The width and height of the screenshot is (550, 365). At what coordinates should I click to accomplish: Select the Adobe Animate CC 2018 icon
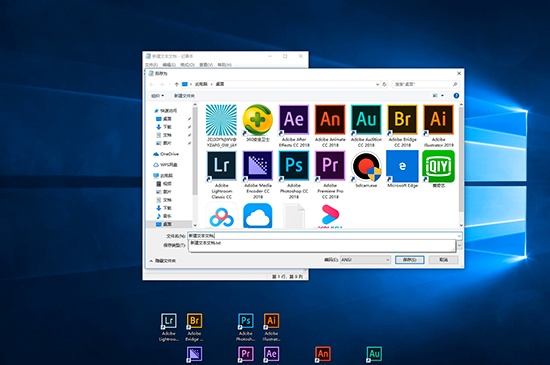pyautogui.click(x=330, y=126)
